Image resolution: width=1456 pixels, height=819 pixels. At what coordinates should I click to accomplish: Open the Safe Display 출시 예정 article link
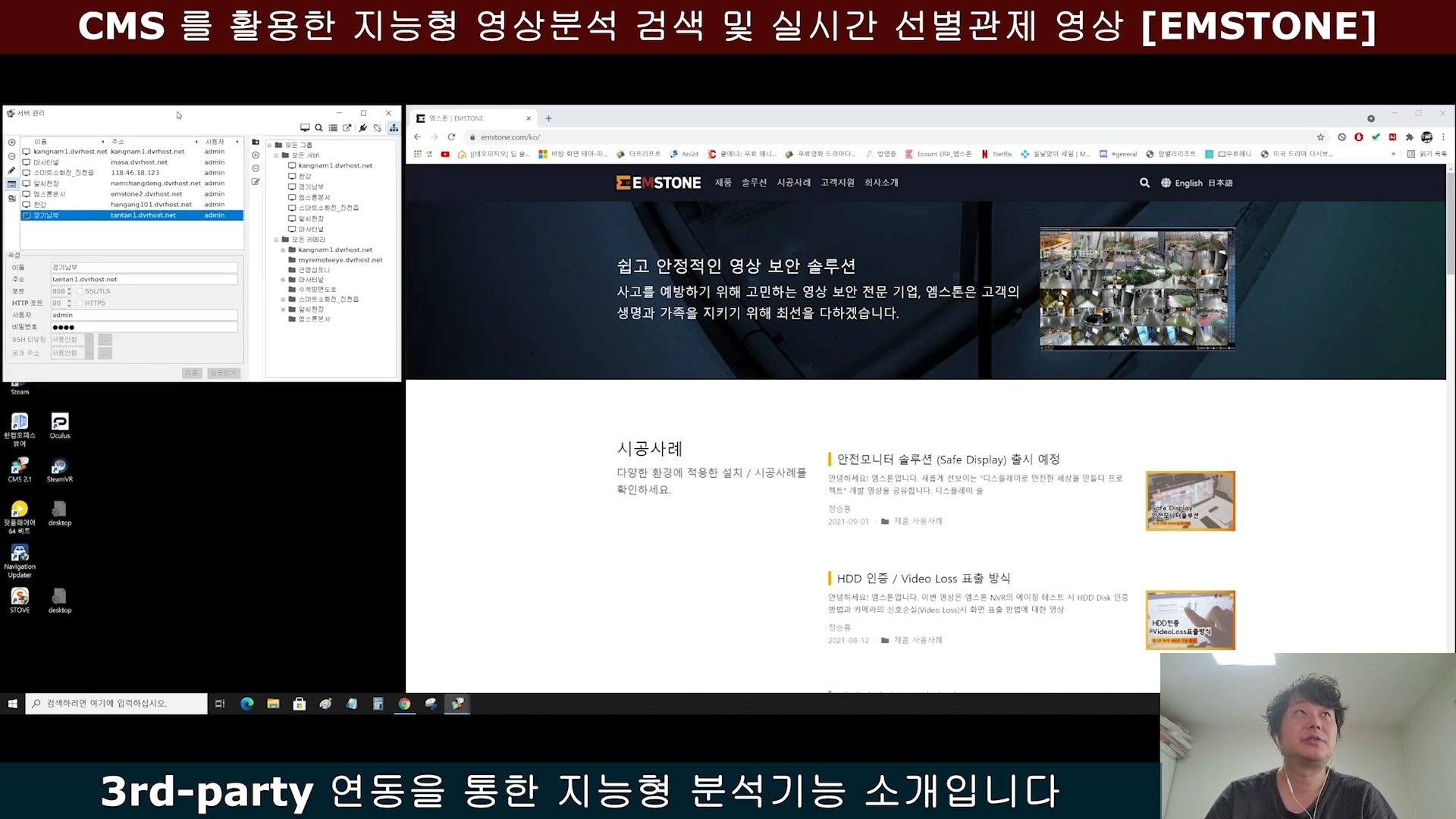948,460
